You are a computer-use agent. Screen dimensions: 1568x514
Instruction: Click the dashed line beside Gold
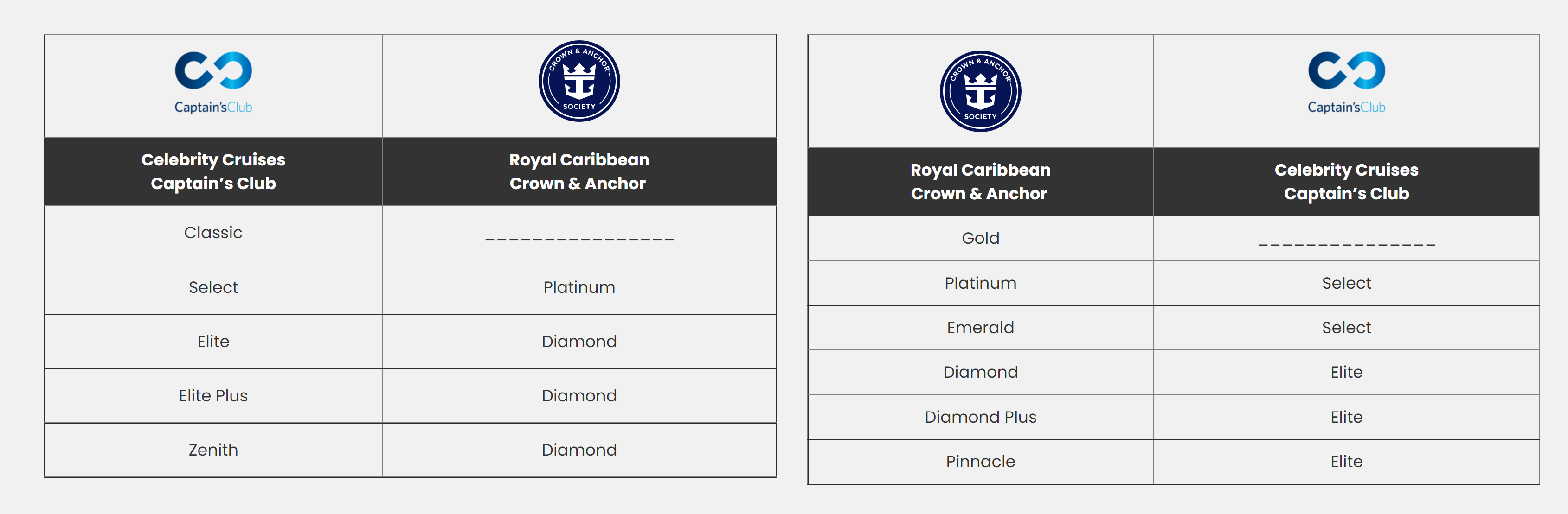(1346, 245)
